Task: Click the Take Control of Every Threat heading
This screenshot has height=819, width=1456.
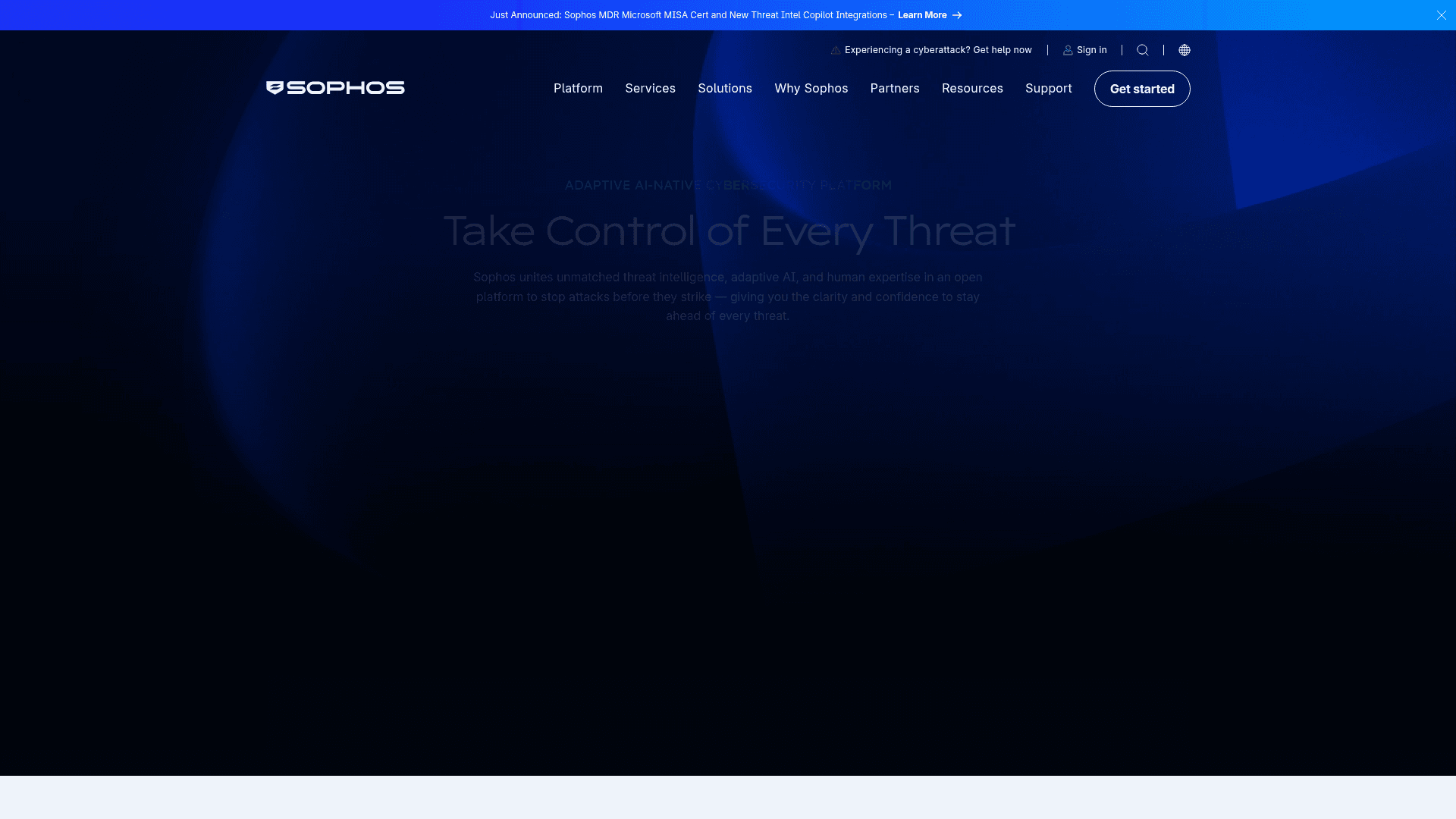Action: pyautogui.click(x=728, y=230)
